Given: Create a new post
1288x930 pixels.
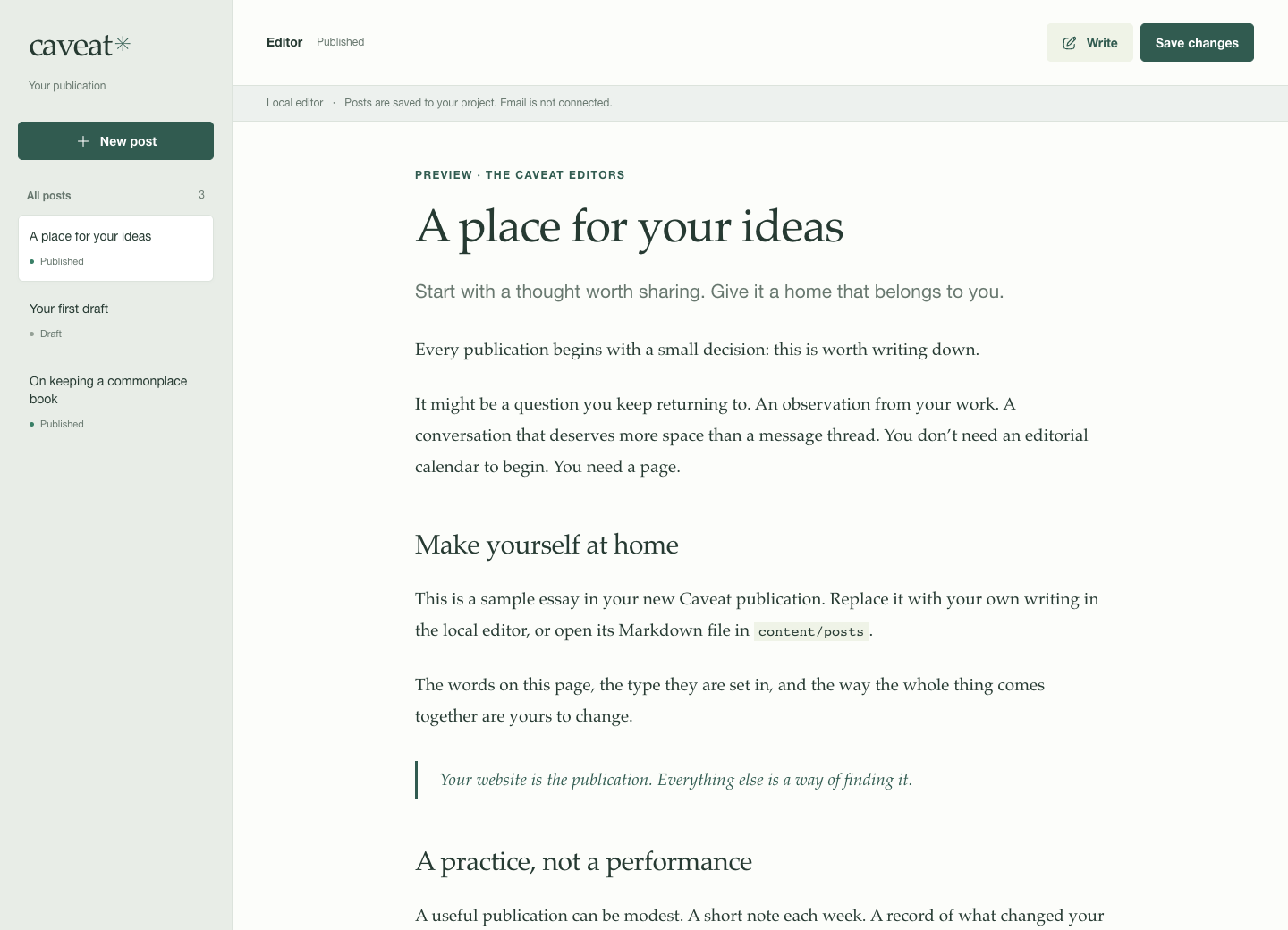Looking at the screenshot, I should coord(115,141).
